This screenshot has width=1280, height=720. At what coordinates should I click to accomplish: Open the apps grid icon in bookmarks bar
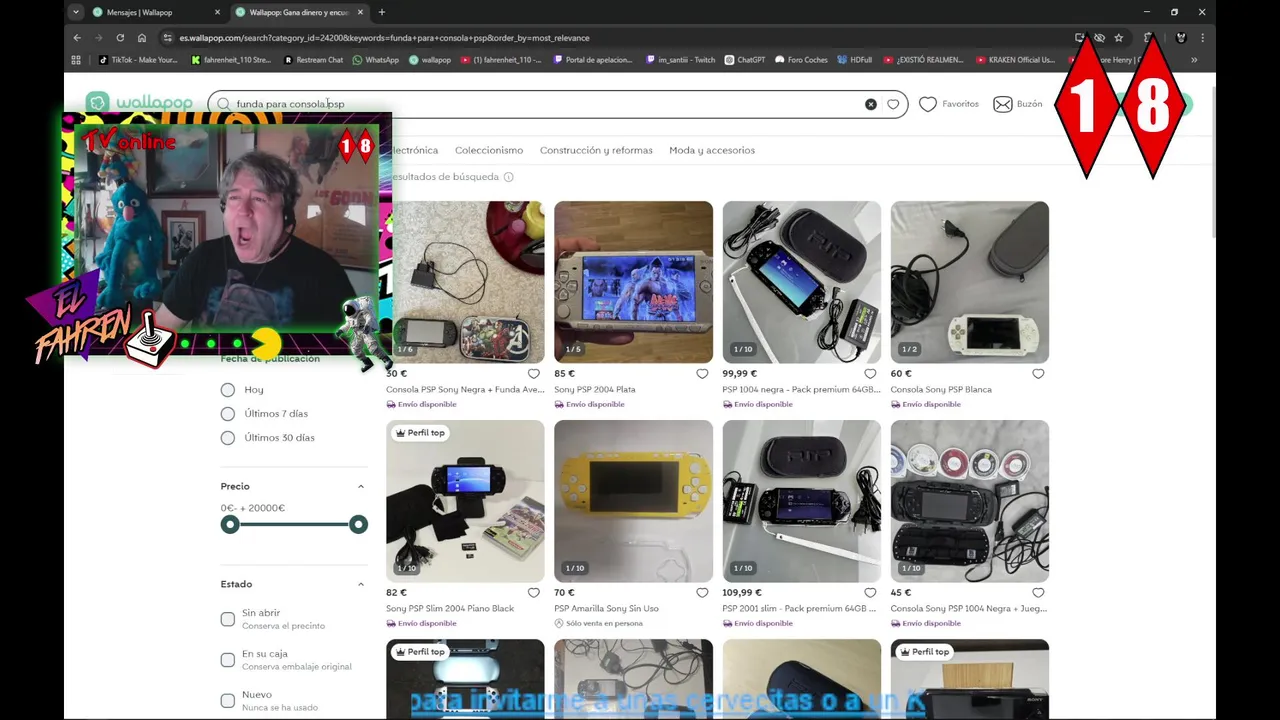[76, 60]
